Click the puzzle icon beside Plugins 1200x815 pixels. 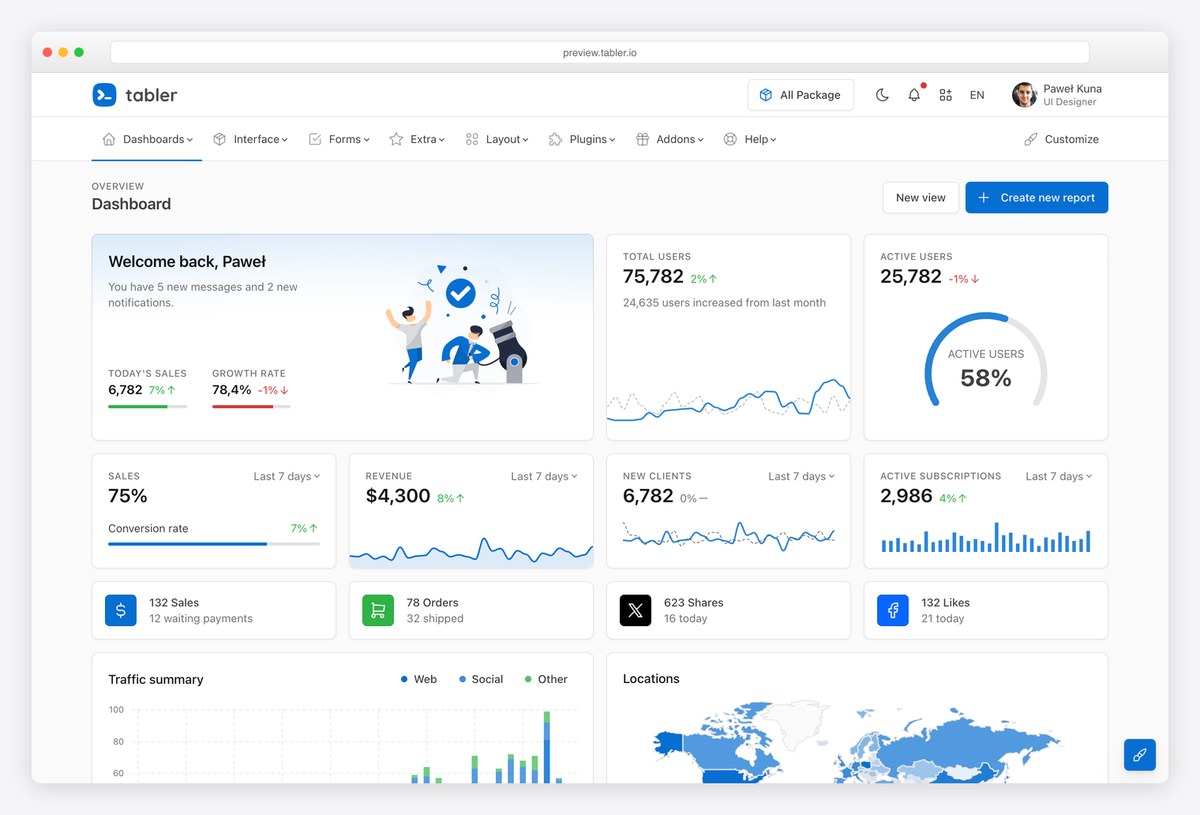555,139
